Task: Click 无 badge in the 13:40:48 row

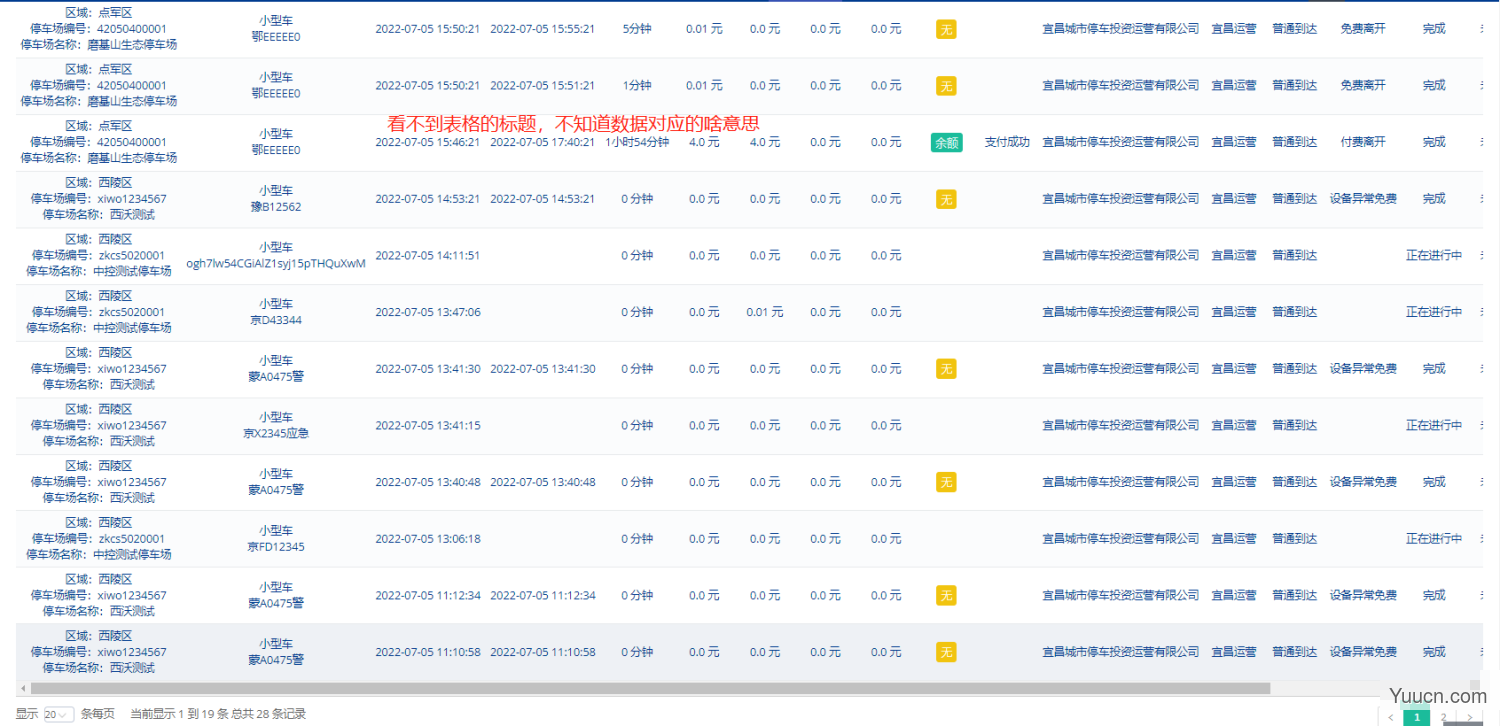Action: tap(946, 482)
